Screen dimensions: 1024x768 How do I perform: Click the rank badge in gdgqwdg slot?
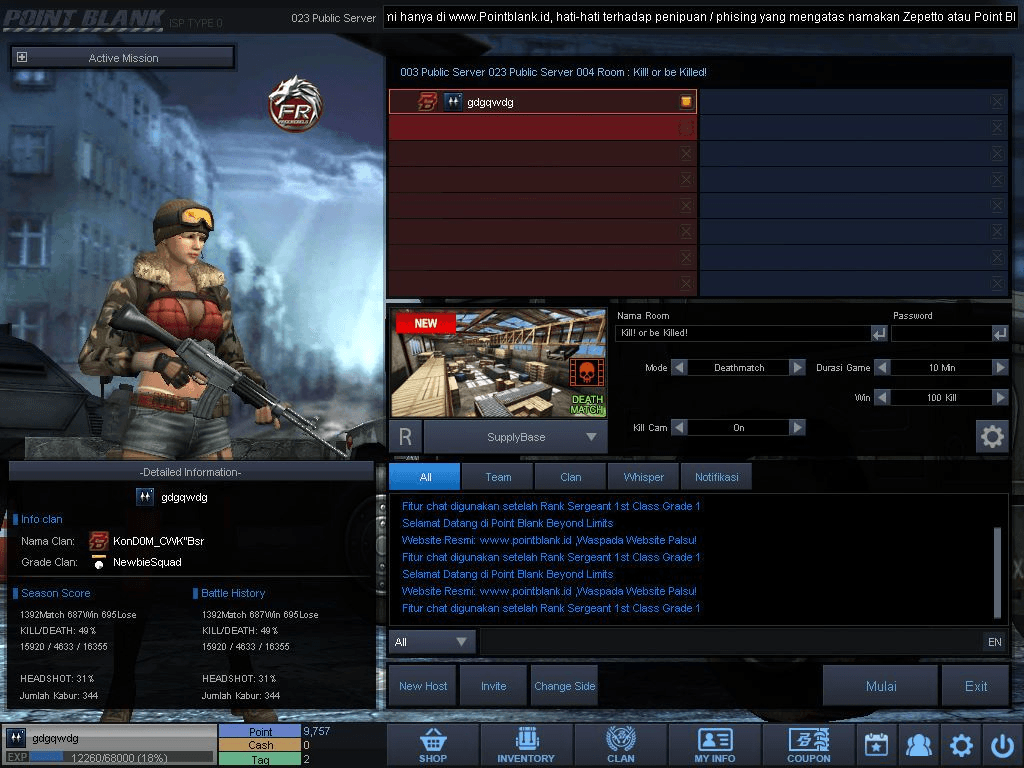(x=453, y=102)
